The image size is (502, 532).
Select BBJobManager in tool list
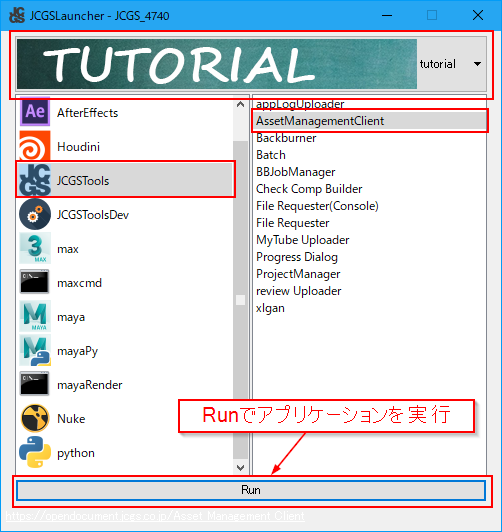click(295, 172)
